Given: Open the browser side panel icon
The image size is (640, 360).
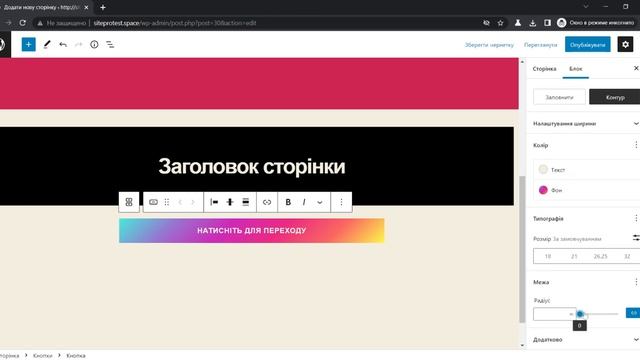Looking at the screenshot, I should [547, 23].
